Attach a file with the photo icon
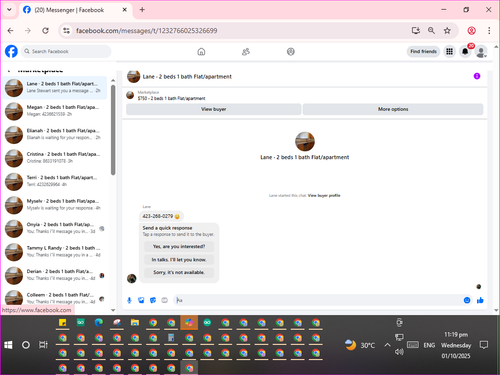 click(x=141, y=300)
